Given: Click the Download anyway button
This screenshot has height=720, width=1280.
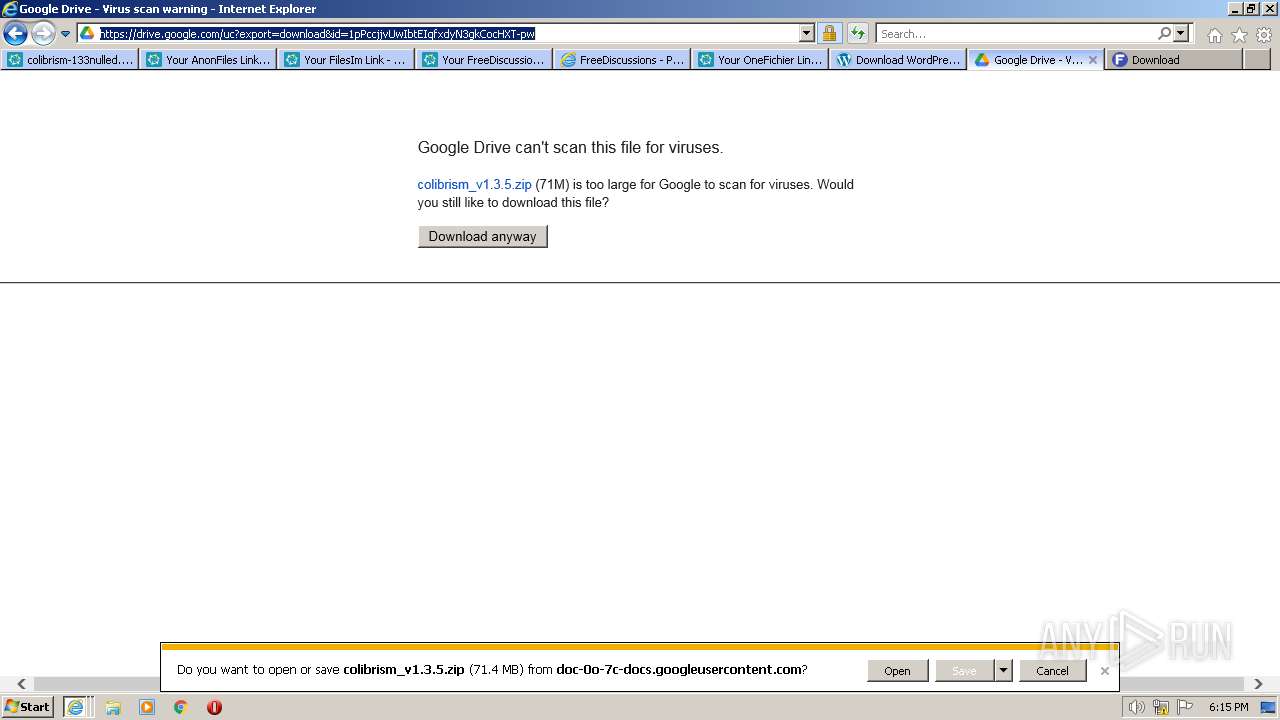Looking at the screenshot, I should coord(483,237).
